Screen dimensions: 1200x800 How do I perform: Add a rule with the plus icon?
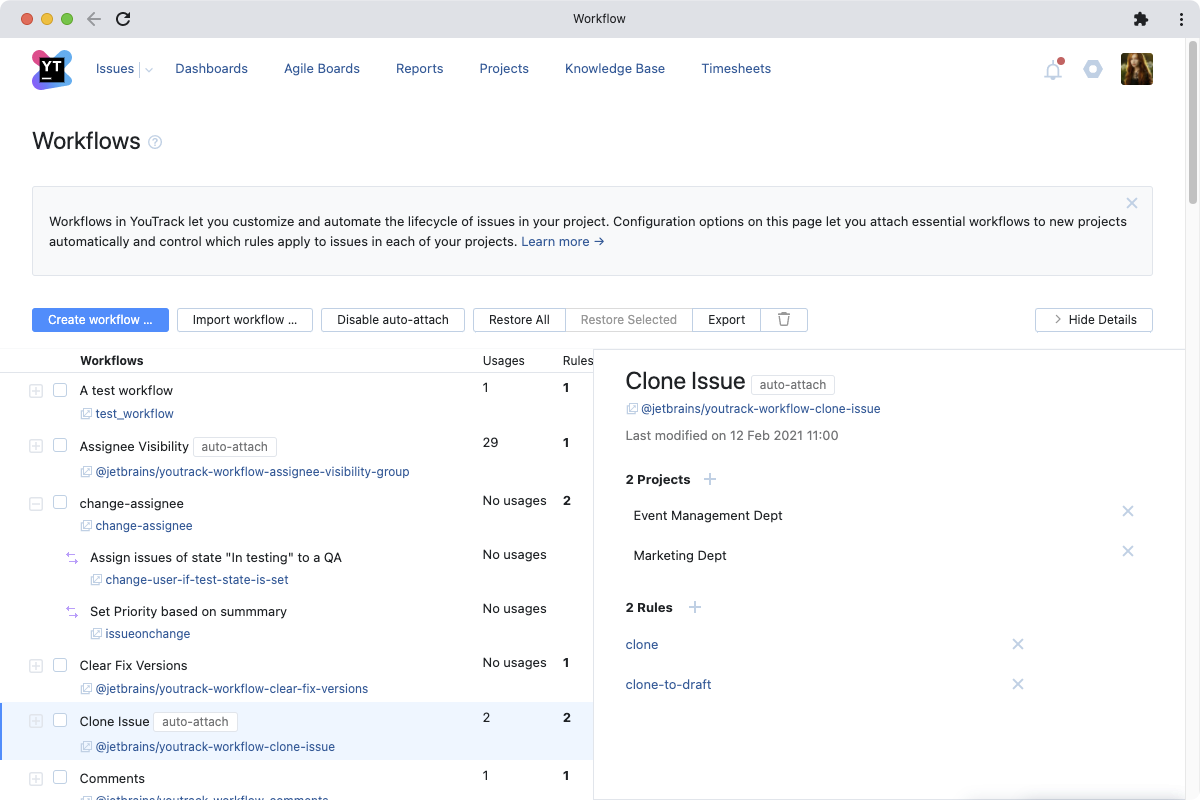coord(695,608)
